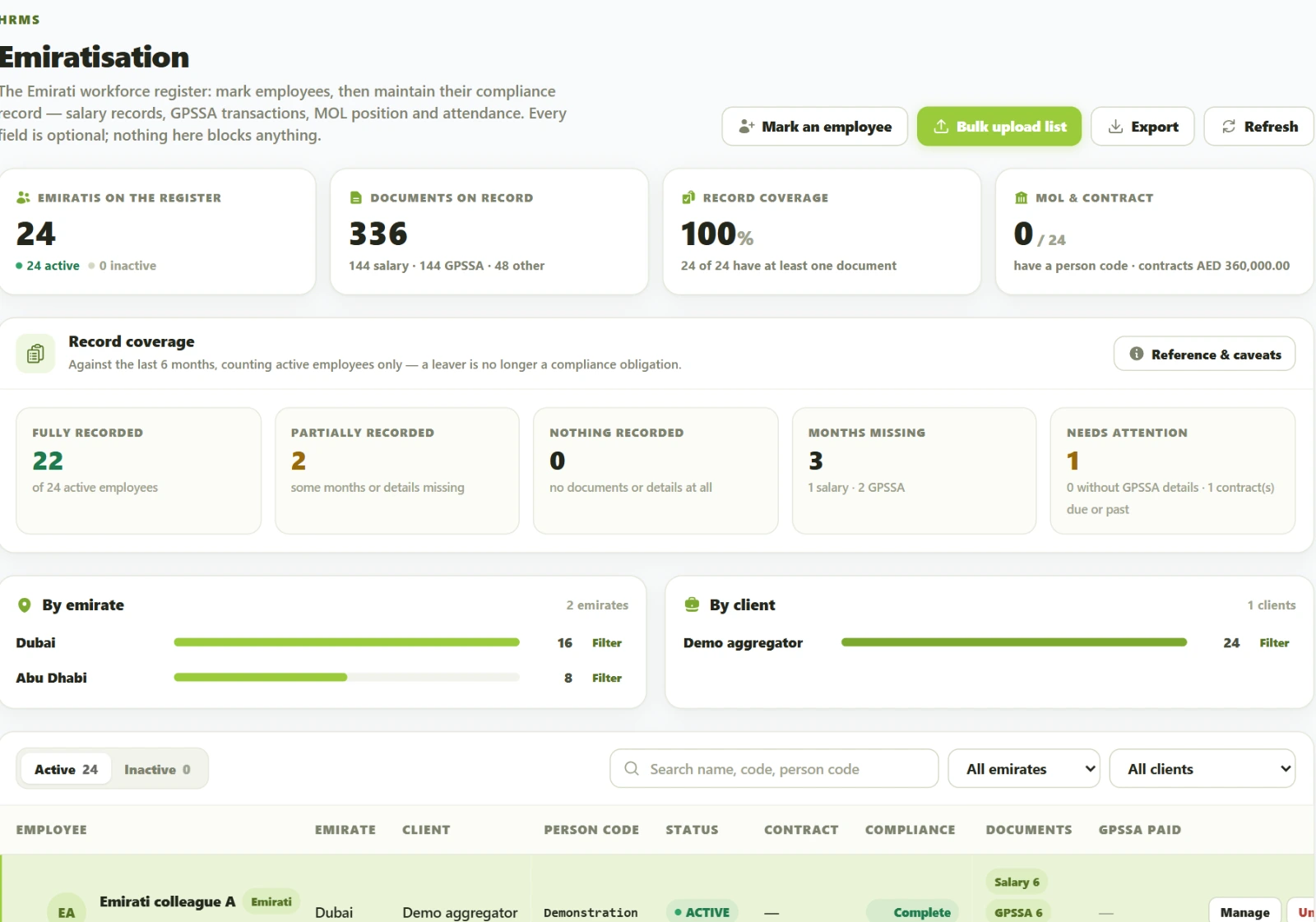Image resolution: width=1316 pixels, height=922 pixels.
Task: Click the briefcase icon beside By client
Action: (x=692, y=605)
